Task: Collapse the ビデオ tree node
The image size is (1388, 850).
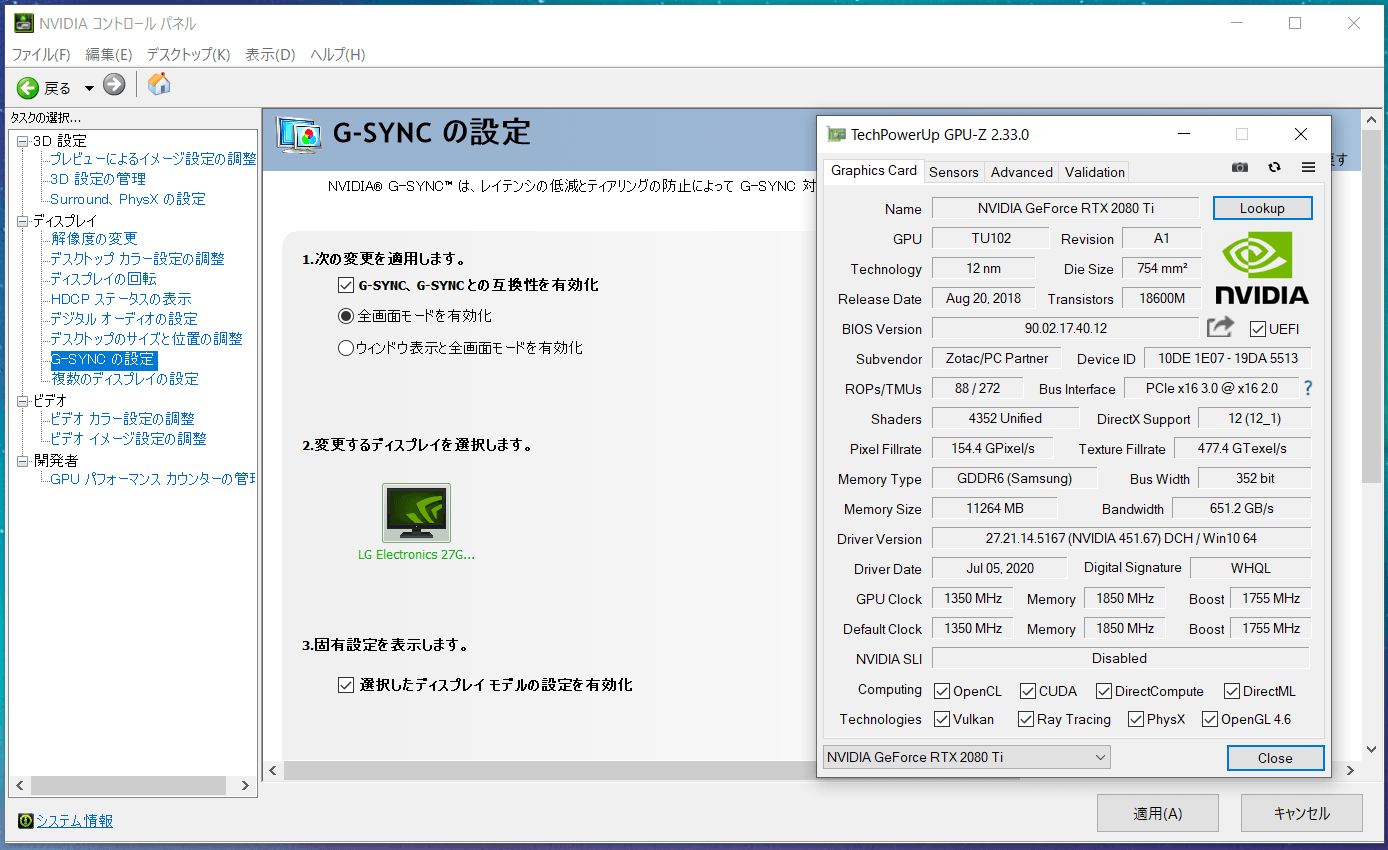Action: (x=23, y=401)
